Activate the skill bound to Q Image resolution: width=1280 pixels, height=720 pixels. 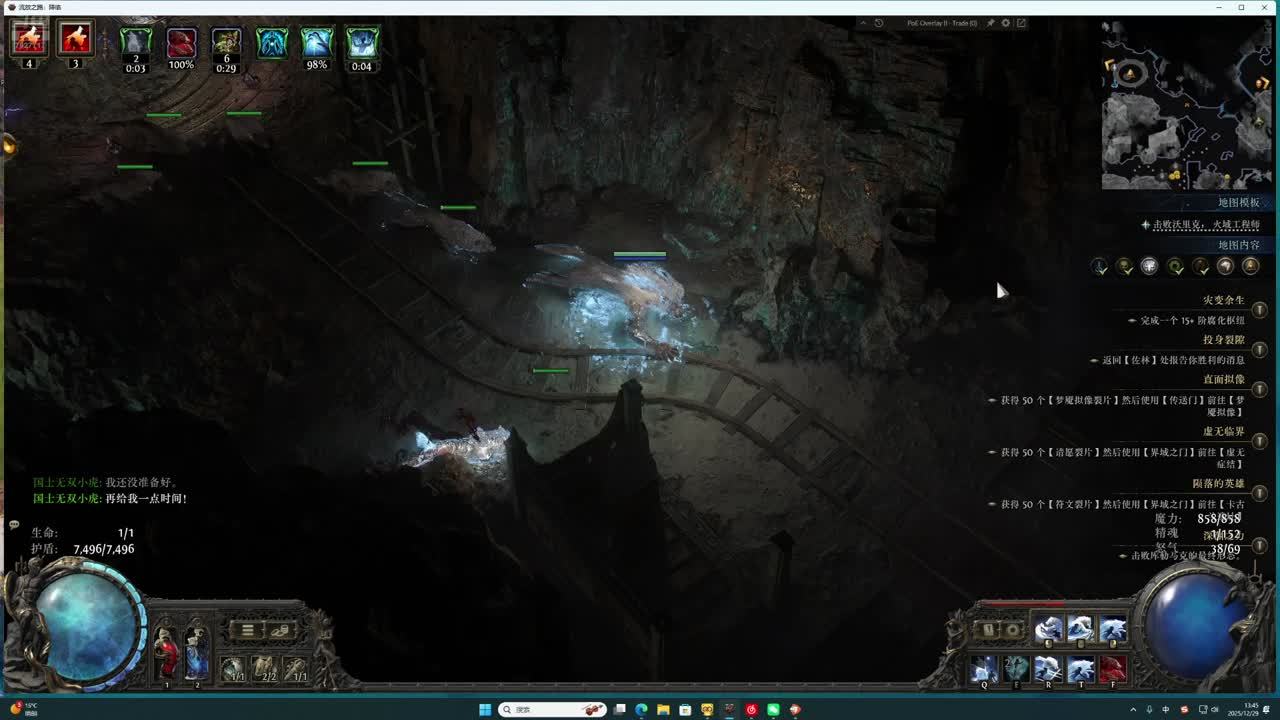tap(985, 668)
